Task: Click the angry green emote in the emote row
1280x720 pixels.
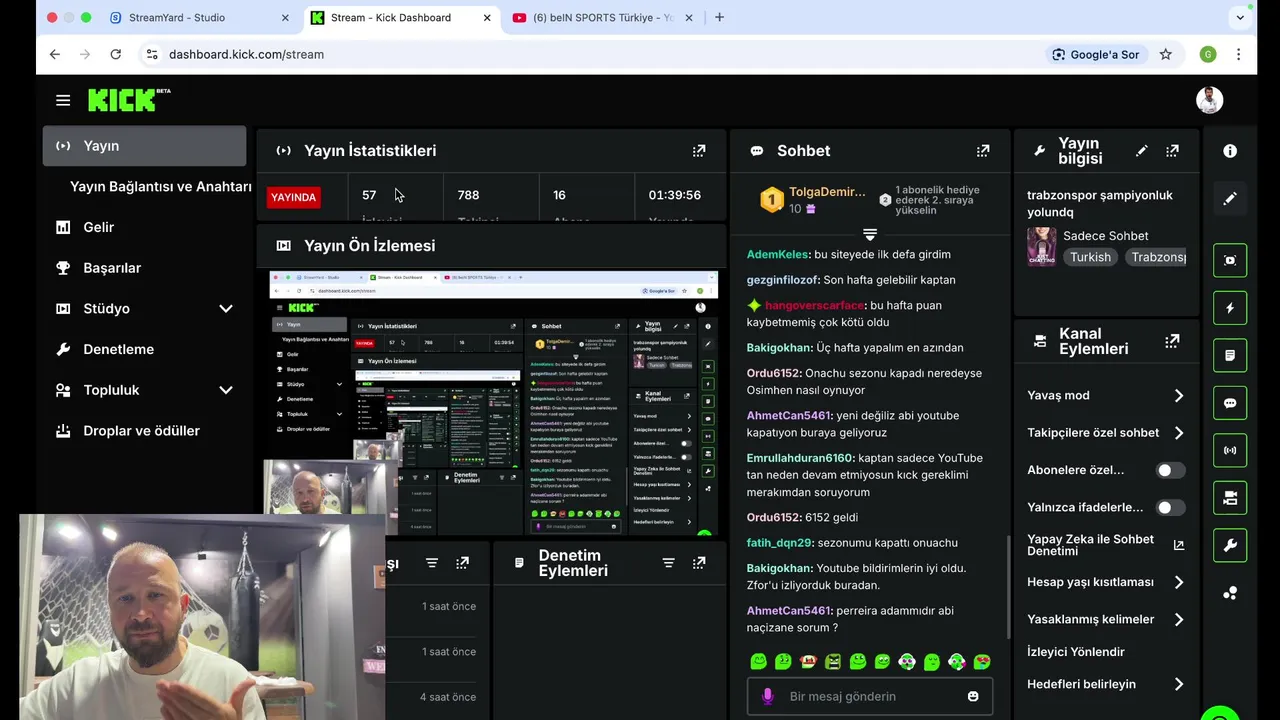Action: pos(833,662)
